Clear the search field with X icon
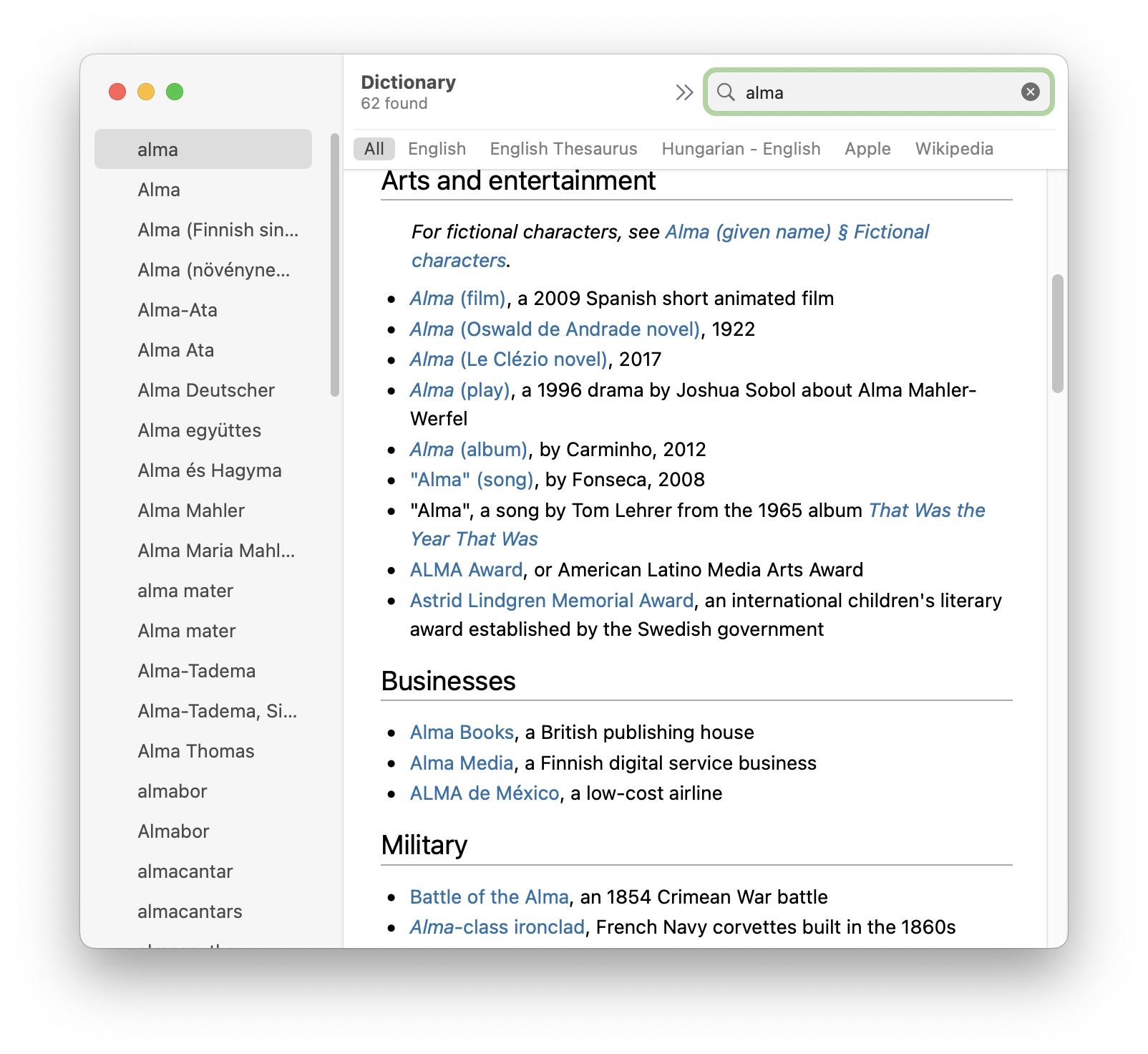The width and height of the screenshot is (1148, 1054). tap(1030, 92)
